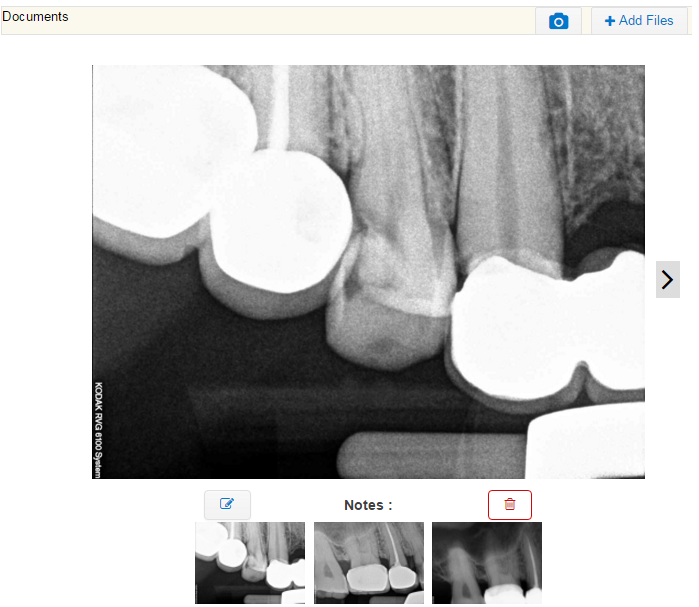Select the middle X-ray thumbnail
This screenshot has width=699, height=607.
369,563
